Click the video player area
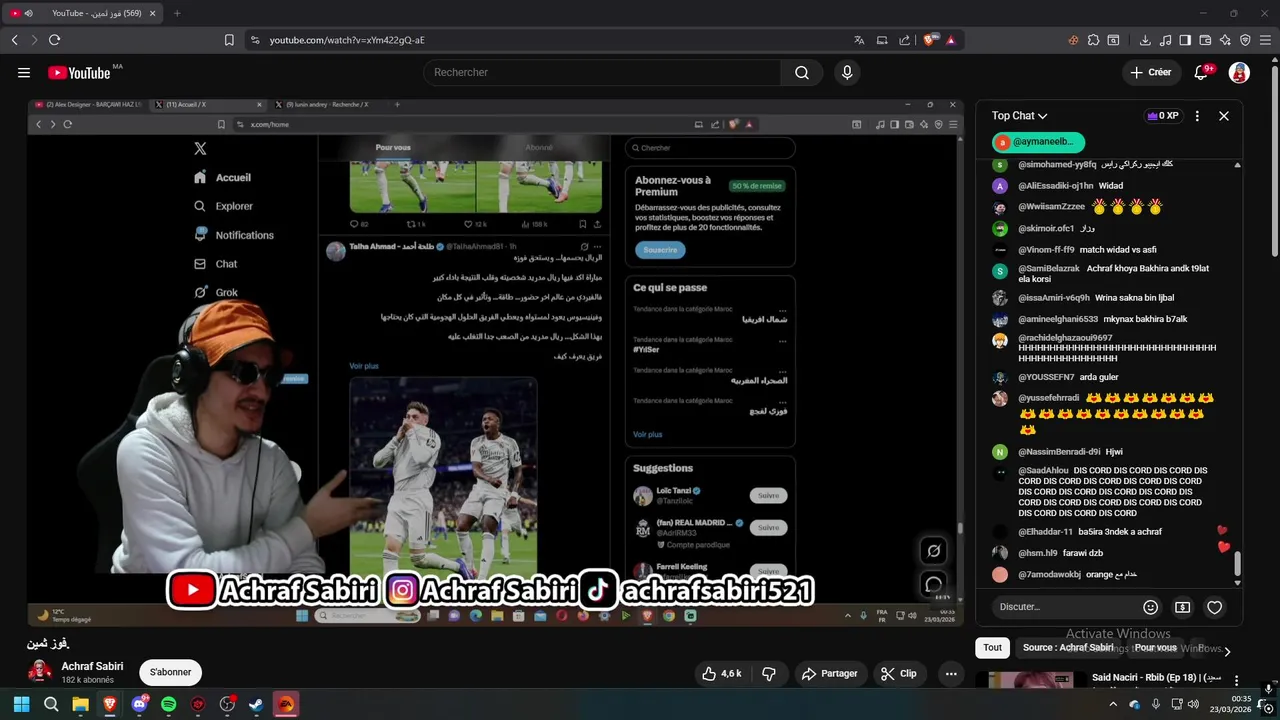This screenshot has width=1280, height=720. pyautogui.click(x=495, y=362)
